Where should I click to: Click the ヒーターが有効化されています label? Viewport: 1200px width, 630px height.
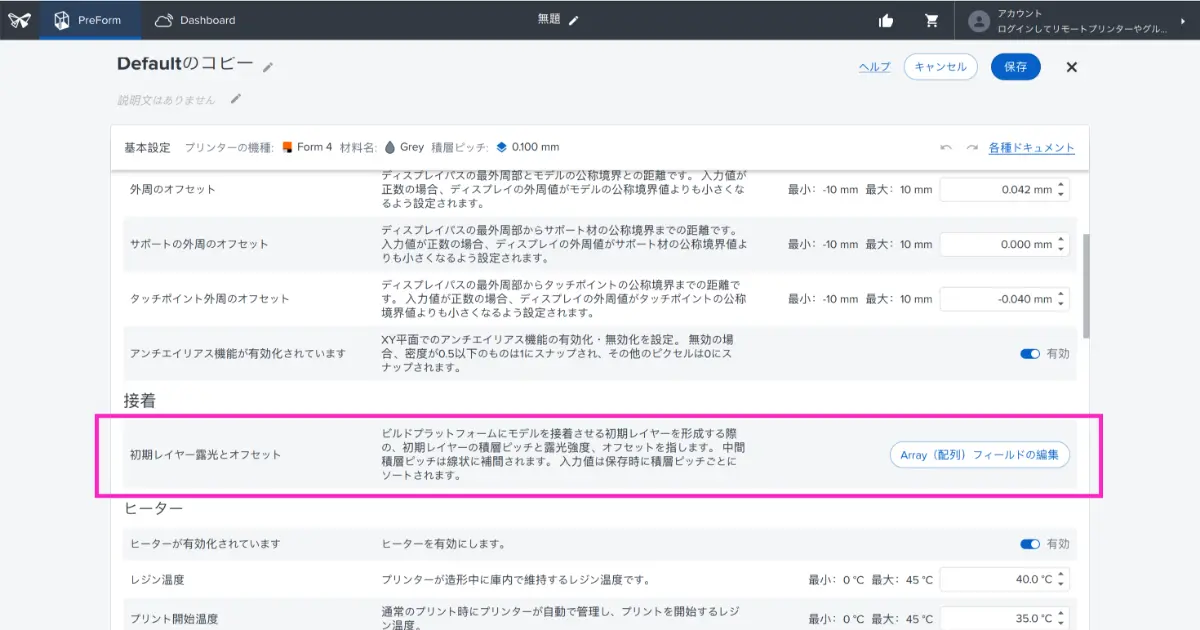(205, 544)
